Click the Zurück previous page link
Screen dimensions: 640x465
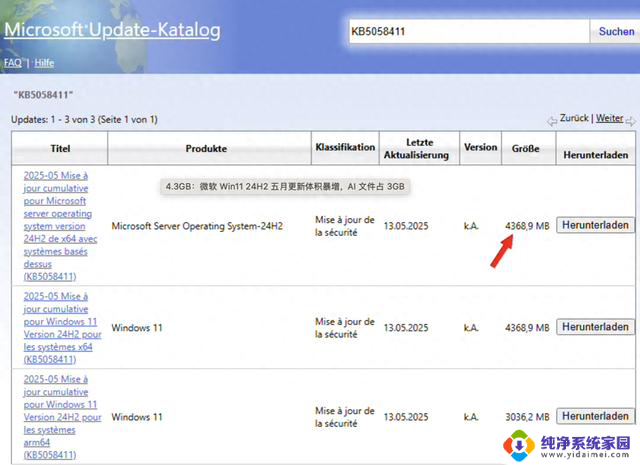point(574,118)
